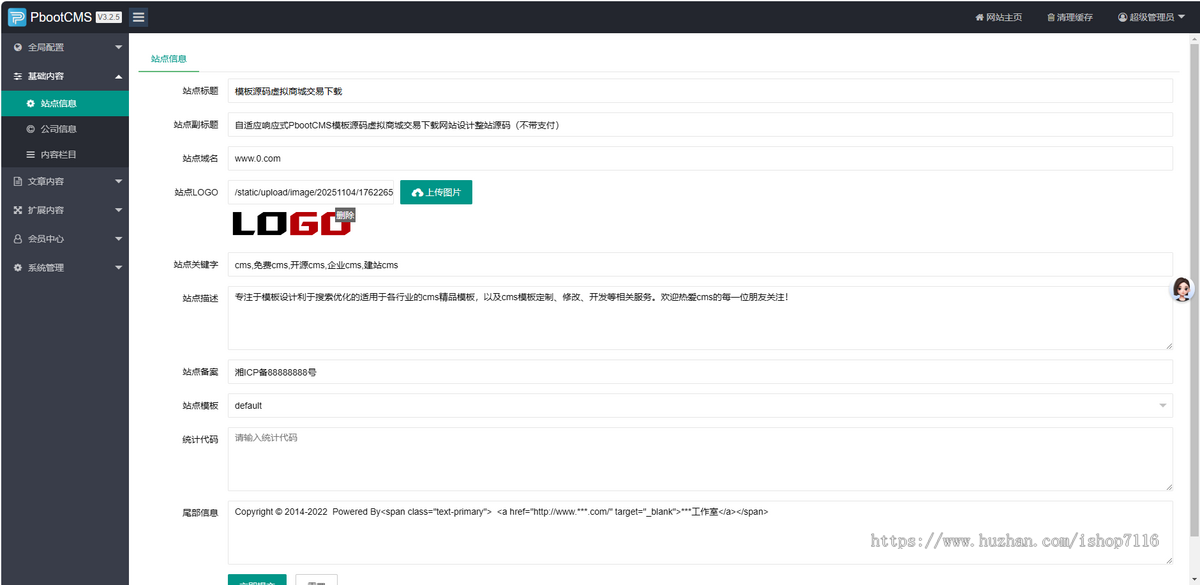Open the 网站主页 home link

coord(998,17)
